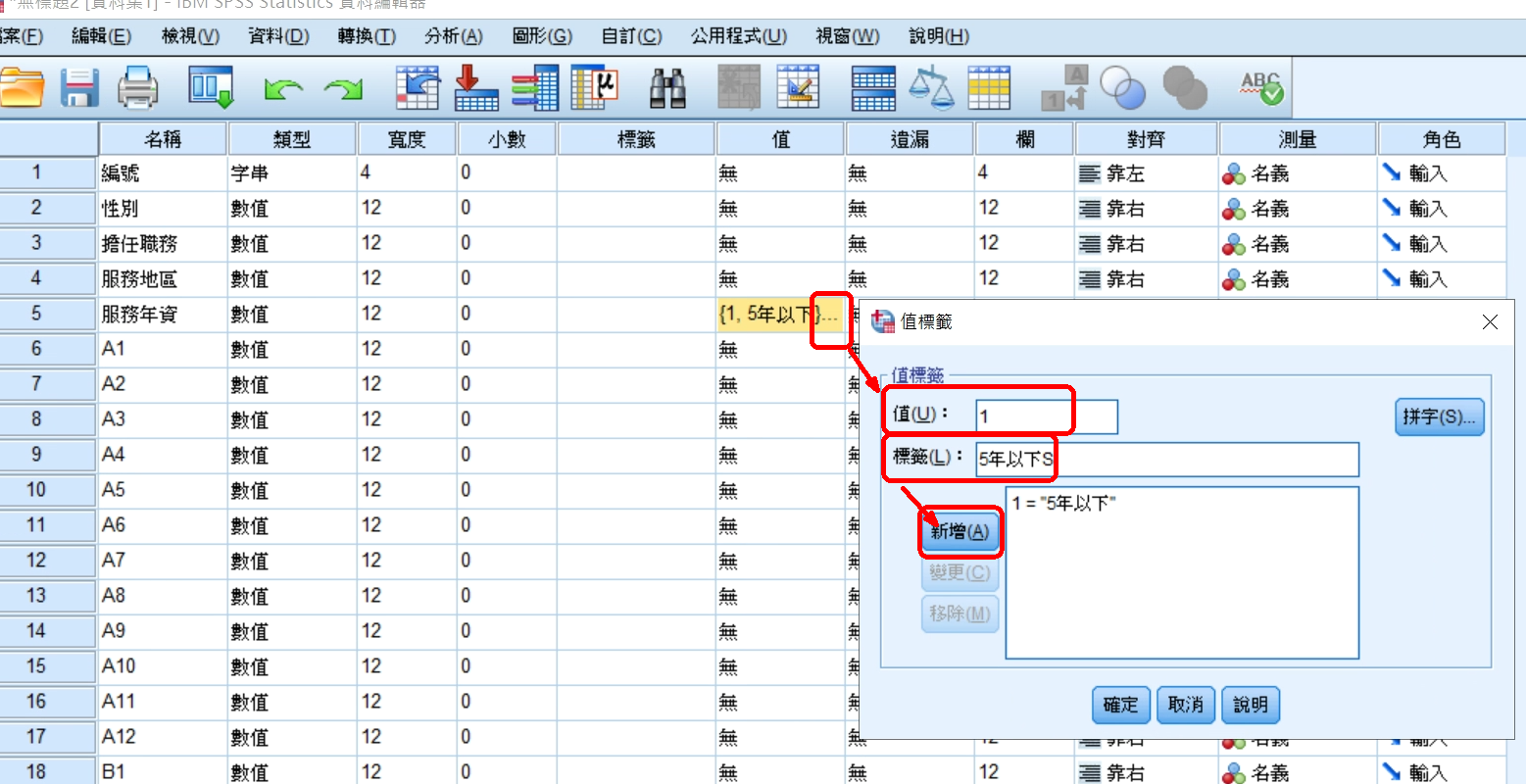
Task: Print using the printer toolbar icon
Action: coord(137,88)
